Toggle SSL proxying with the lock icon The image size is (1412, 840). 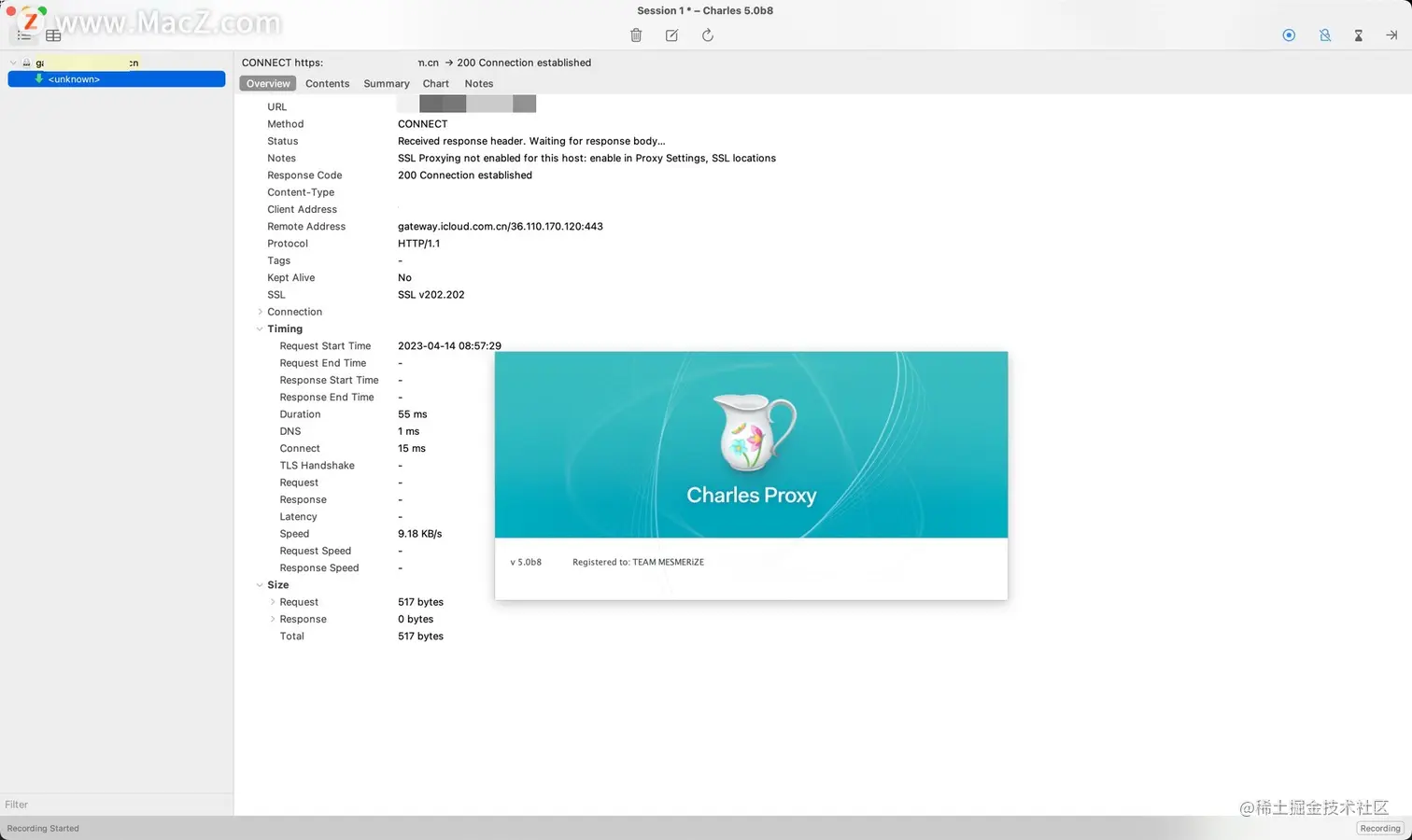click(x=1325, y=35)
